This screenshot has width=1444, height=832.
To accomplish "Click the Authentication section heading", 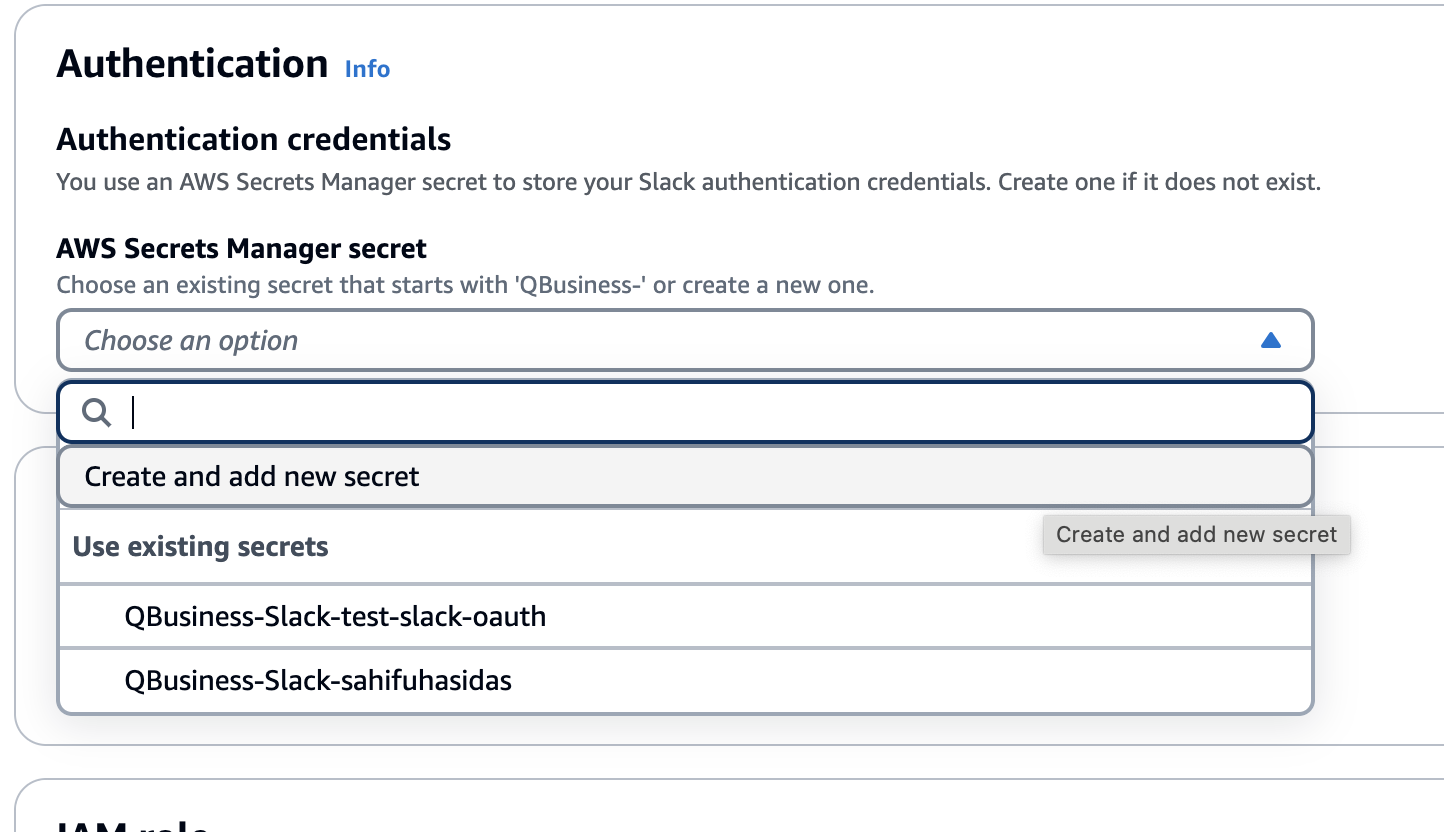I will coord(192,64).
